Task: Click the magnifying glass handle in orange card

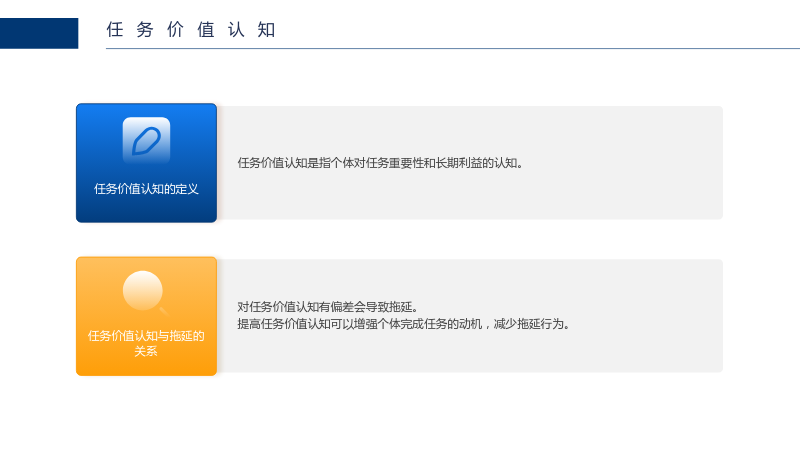Action: [x=164, y=311]
